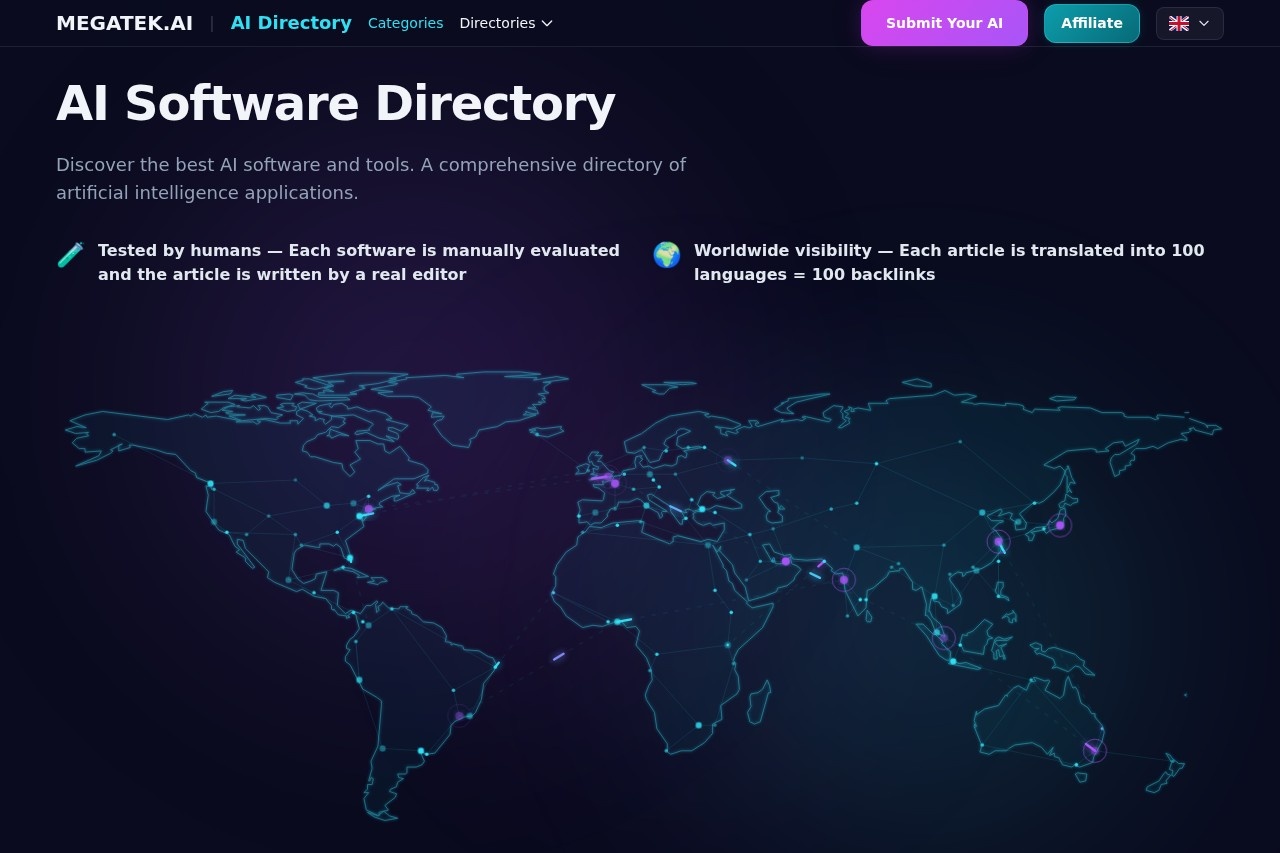Go to Categories in the navigation bar

pyautogui.click(x=405, y=23)
